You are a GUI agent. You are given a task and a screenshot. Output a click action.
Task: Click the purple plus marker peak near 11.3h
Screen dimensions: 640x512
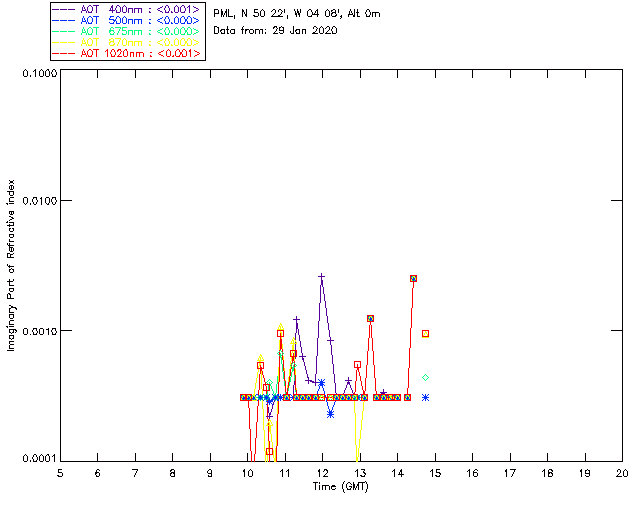(297, 319)
